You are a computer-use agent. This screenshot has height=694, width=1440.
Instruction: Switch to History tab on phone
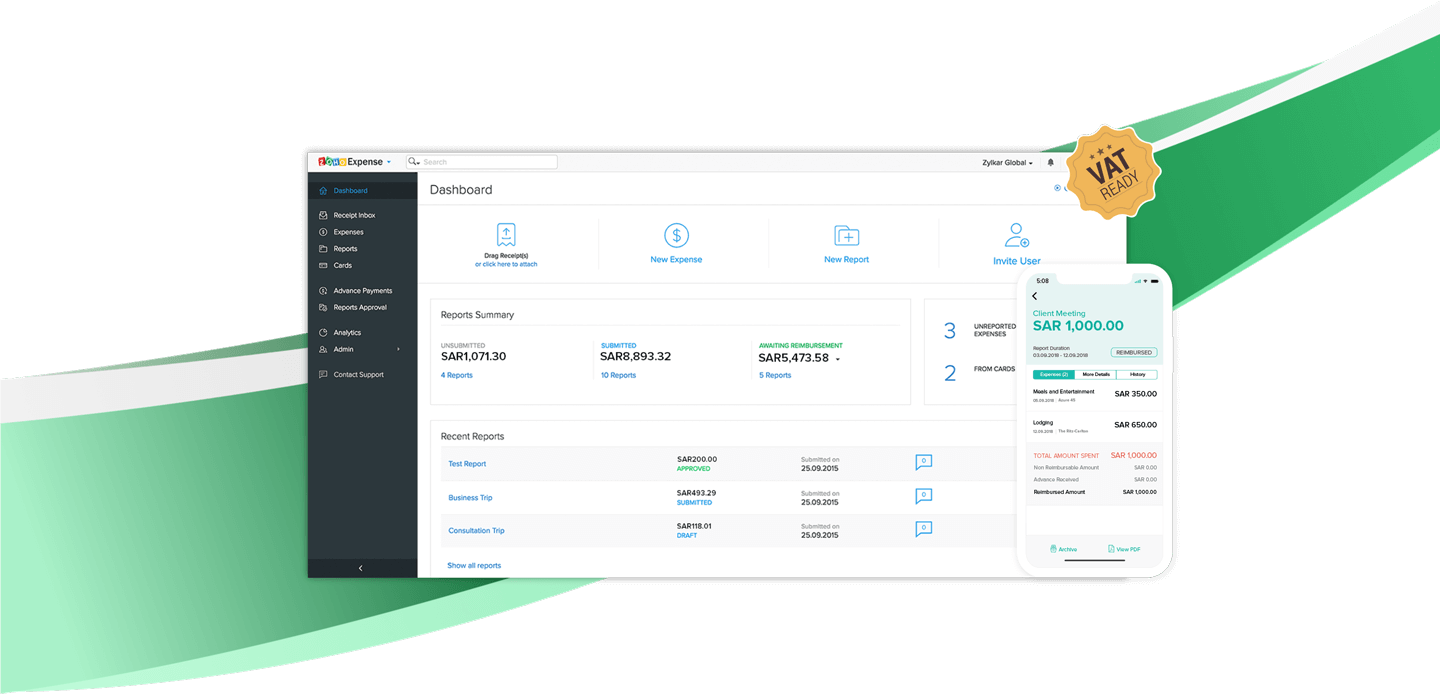[x=1137, y=375]
